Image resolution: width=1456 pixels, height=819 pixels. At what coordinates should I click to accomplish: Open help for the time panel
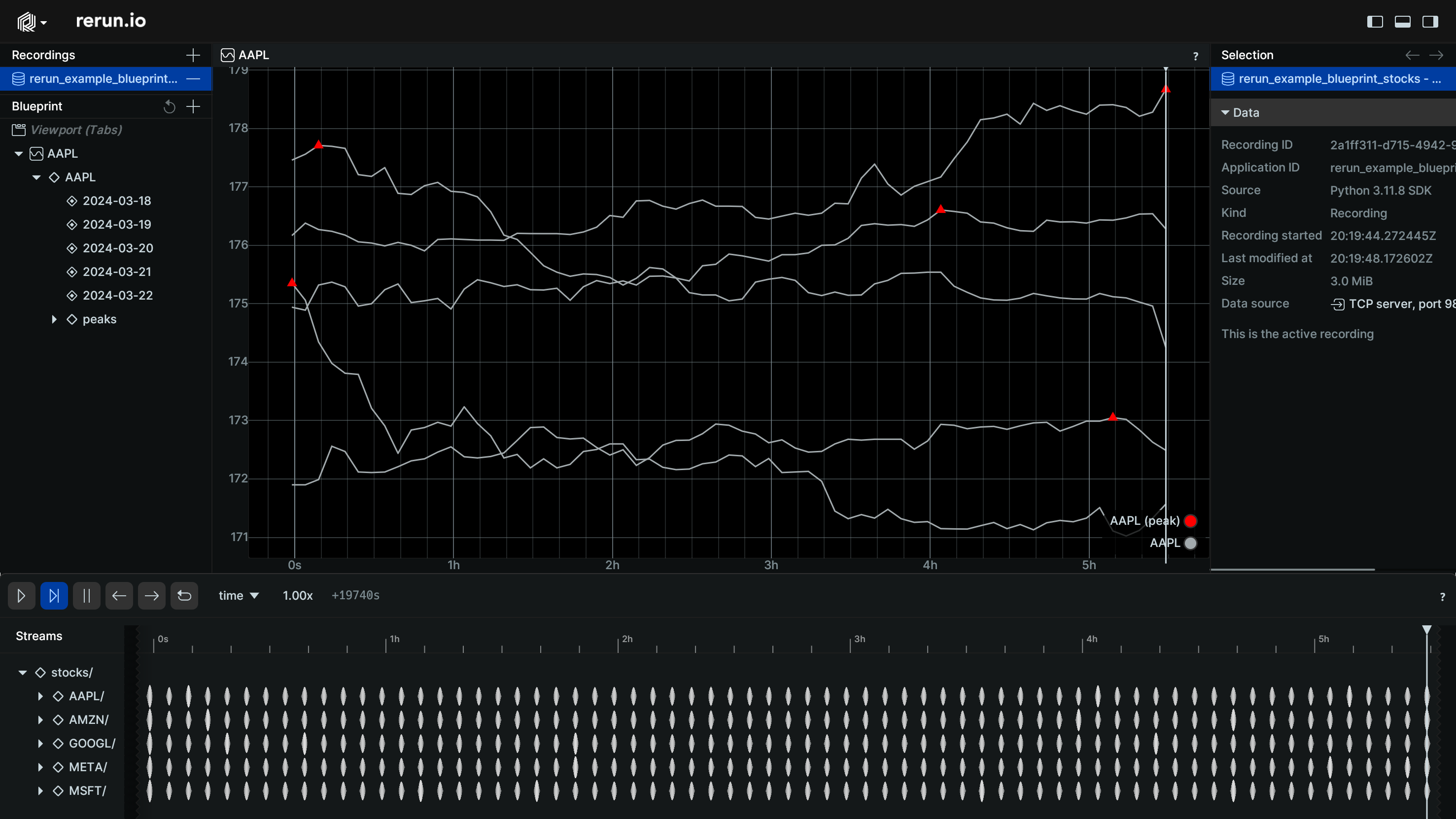coord(1442,597)
